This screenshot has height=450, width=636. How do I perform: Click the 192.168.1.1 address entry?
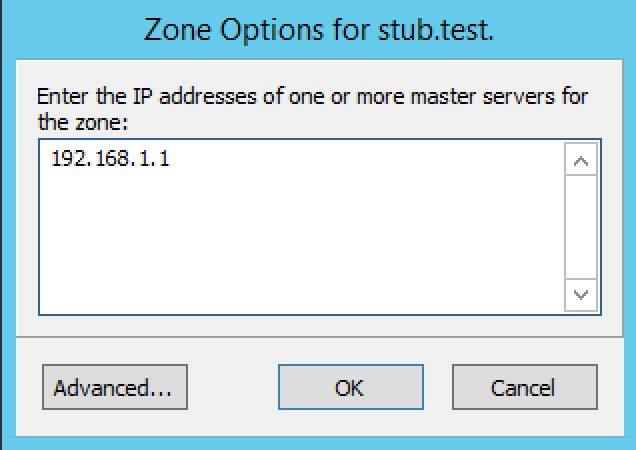pyautogui.click(x=110, y=158)
